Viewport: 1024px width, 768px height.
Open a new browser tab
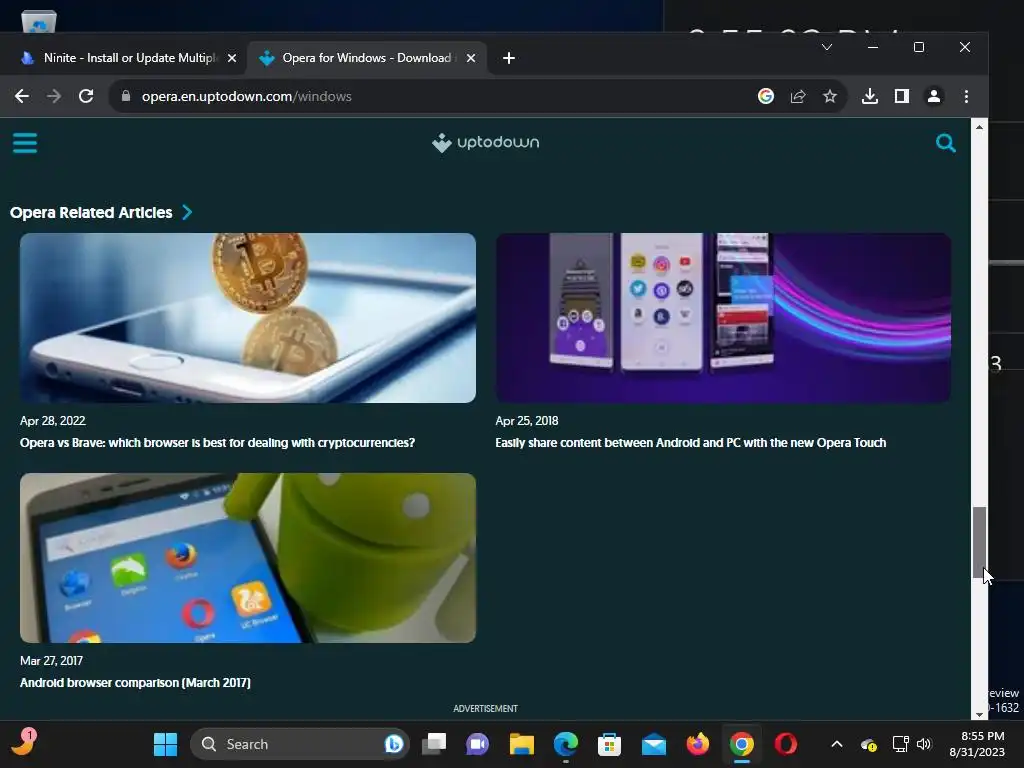(x=509, y=58)
